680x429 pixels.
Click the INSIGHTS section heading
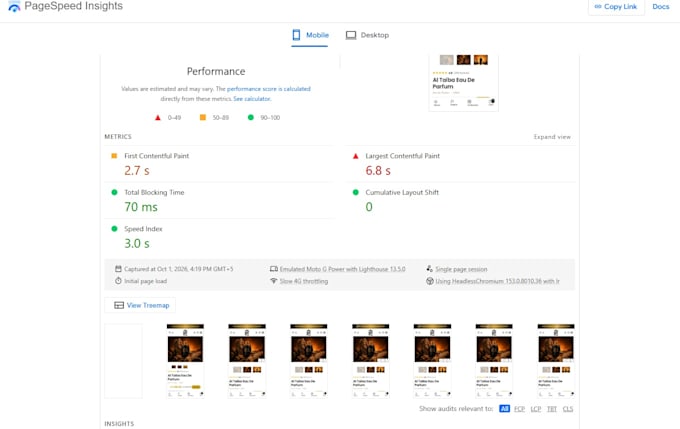point(119,424)
